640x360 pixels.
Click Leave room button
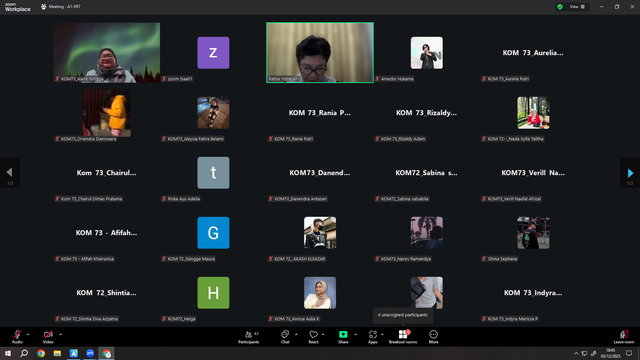click(624, 337)
